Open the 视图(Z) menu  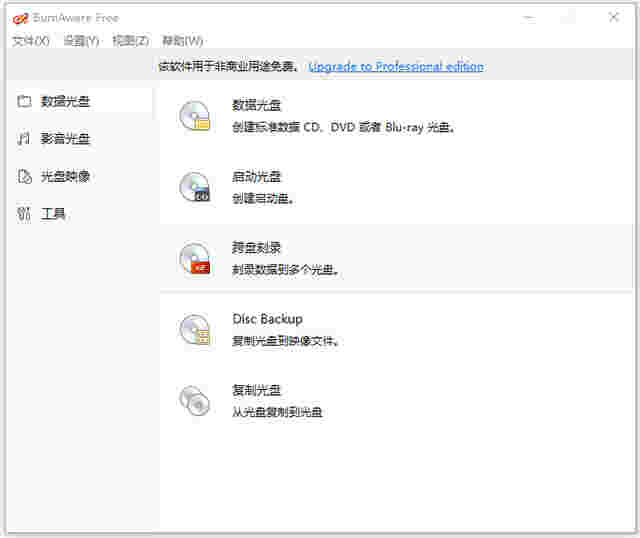[131, 41]
